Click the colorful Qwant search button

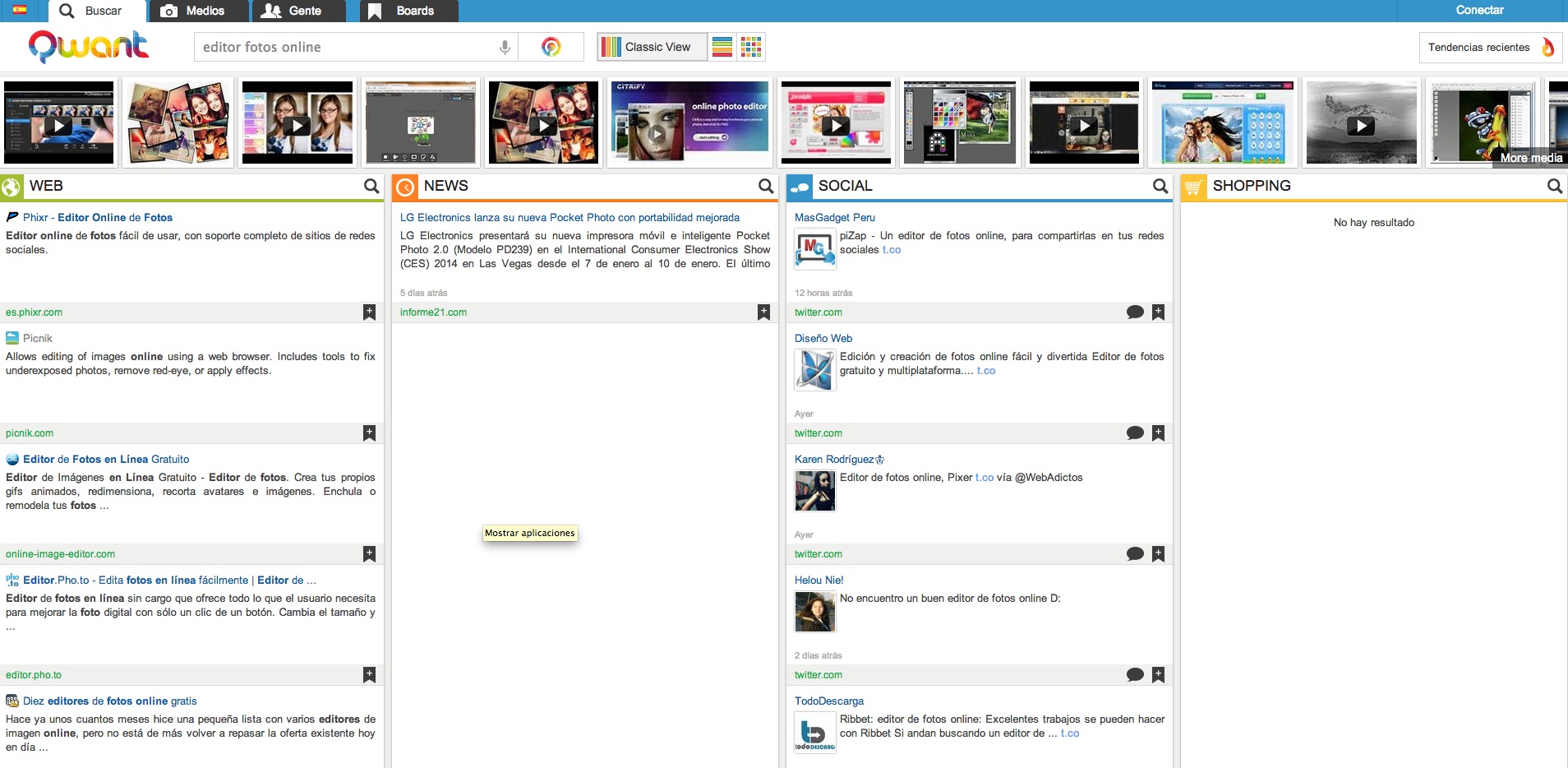click(551, 48)
